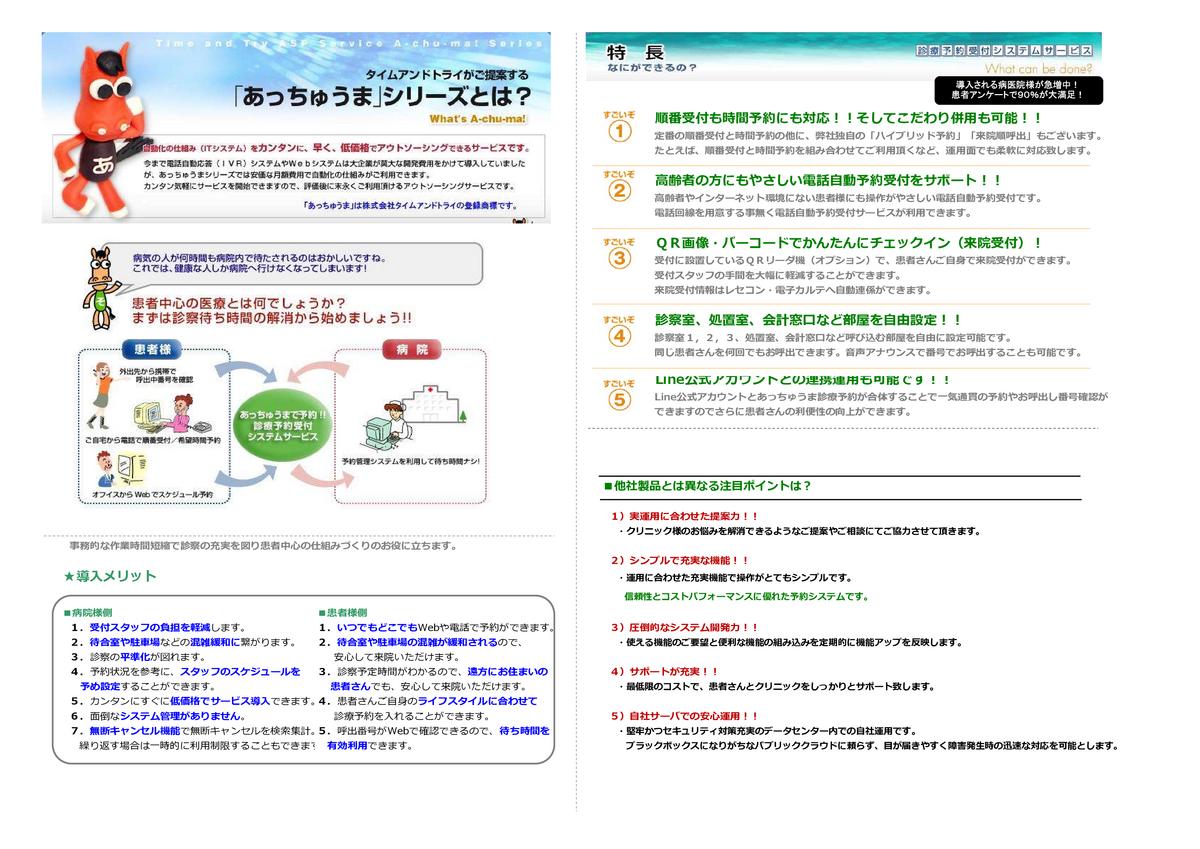
Task: Click the office worker Web scheduling illustration
Action: click(118, 470)
